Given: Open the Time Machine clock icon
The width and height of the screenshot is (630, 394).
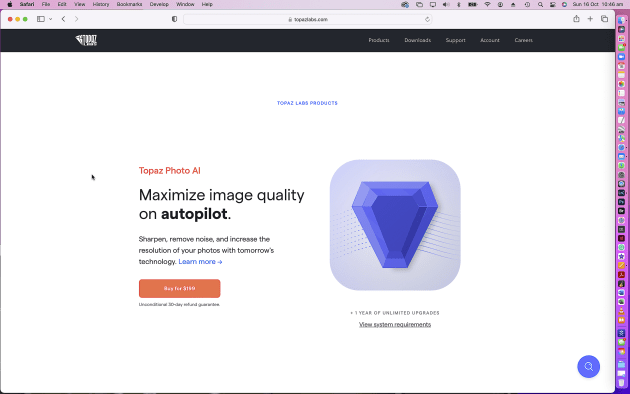Looking at the screenshot, I should pyautogui.click(x=527, y=4).
